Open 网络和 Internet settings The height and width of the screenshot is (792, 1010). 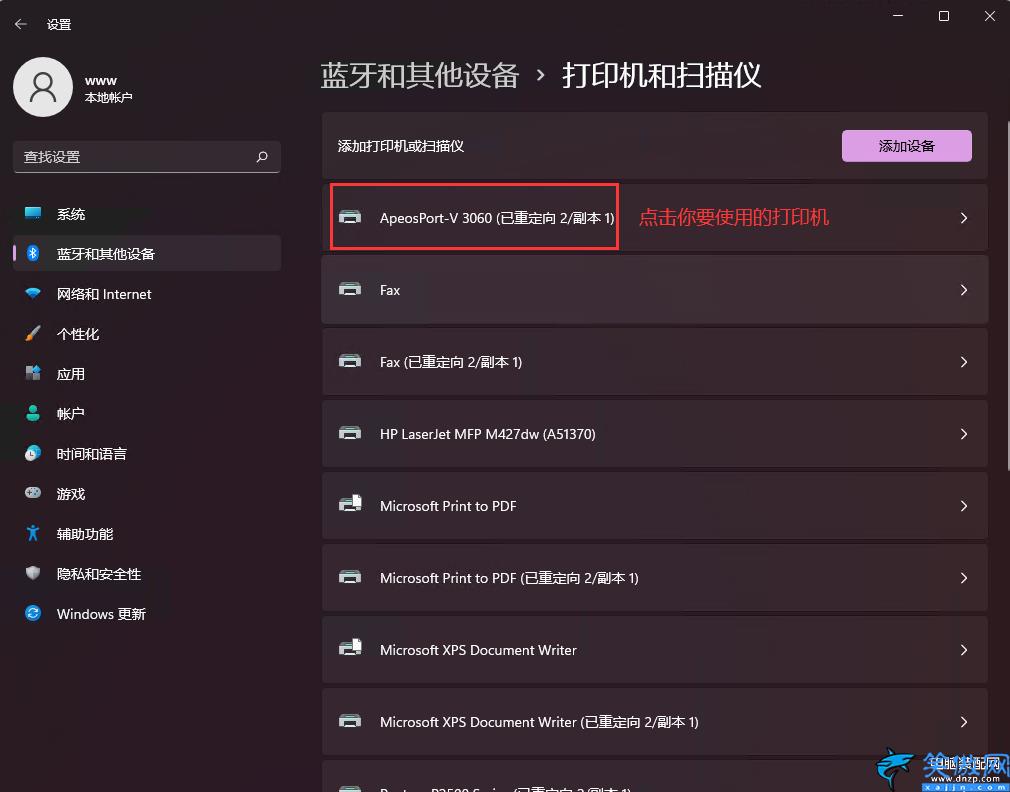click(147, 294)
